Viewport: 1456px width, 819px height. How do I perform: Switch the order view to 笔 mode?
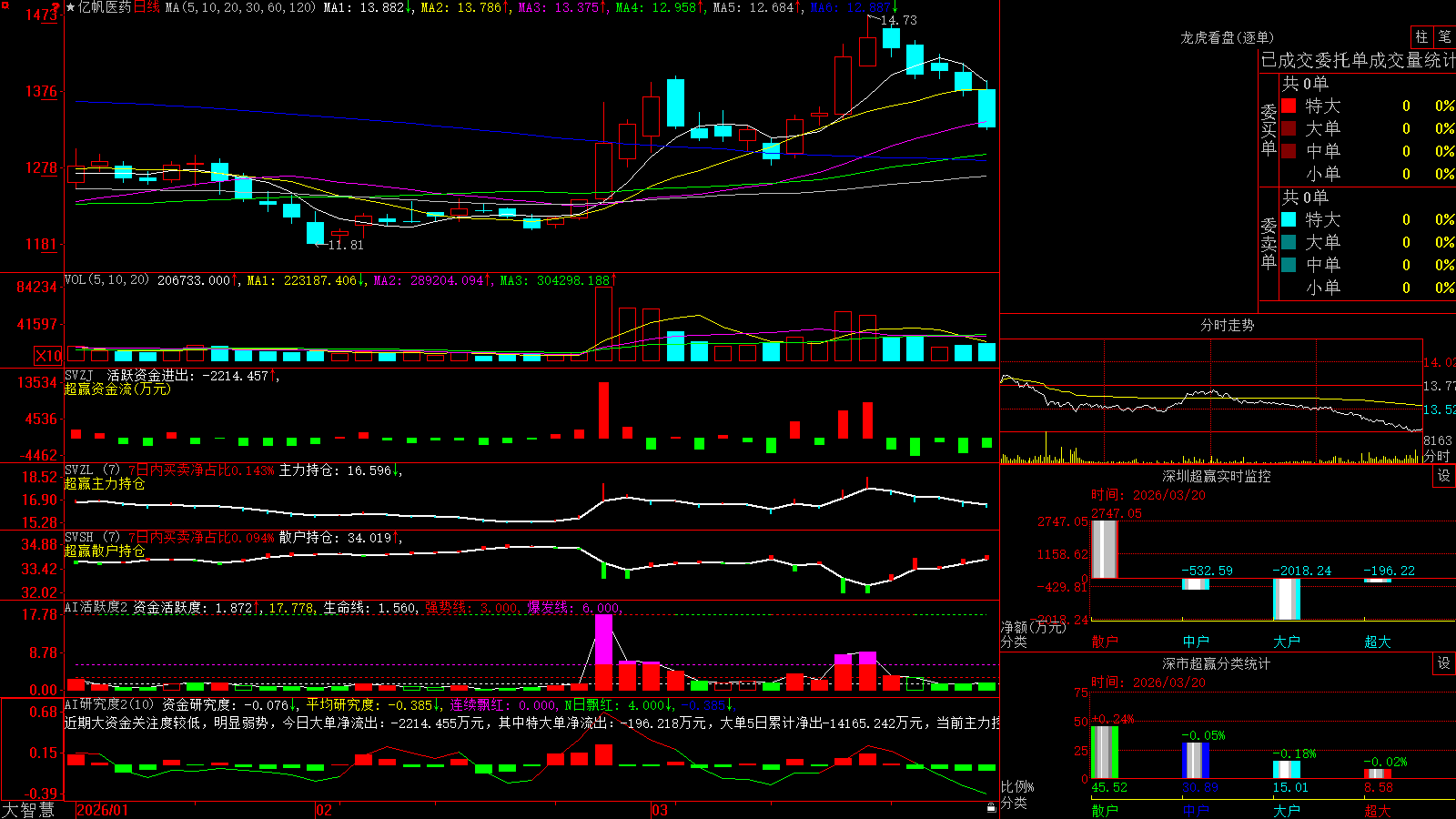[1444, 36]
